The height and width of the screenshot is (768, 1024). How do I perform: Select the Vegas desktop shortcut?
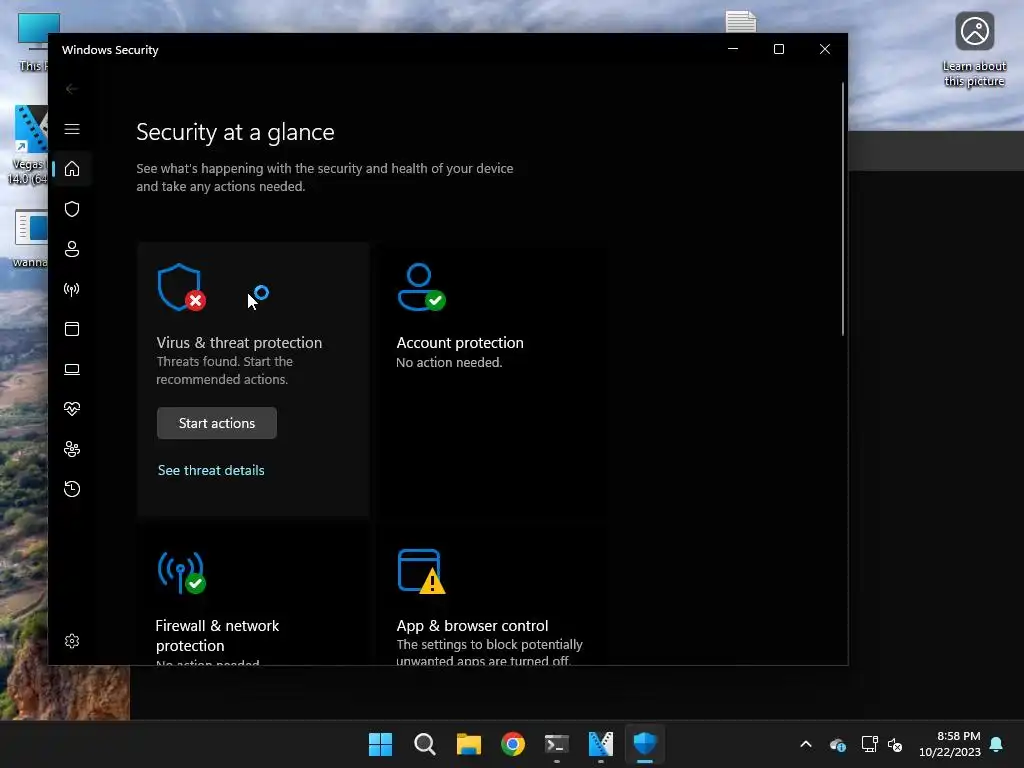29,145
